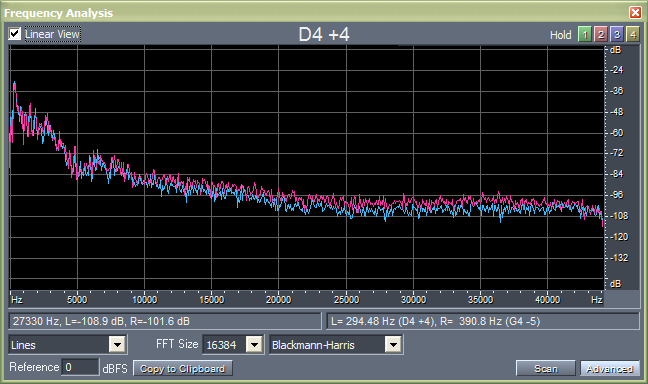The width and height of the screenshot is (648, 384).
Task: Toggle Hold button 2 (red)
Action: click(600, 34)
